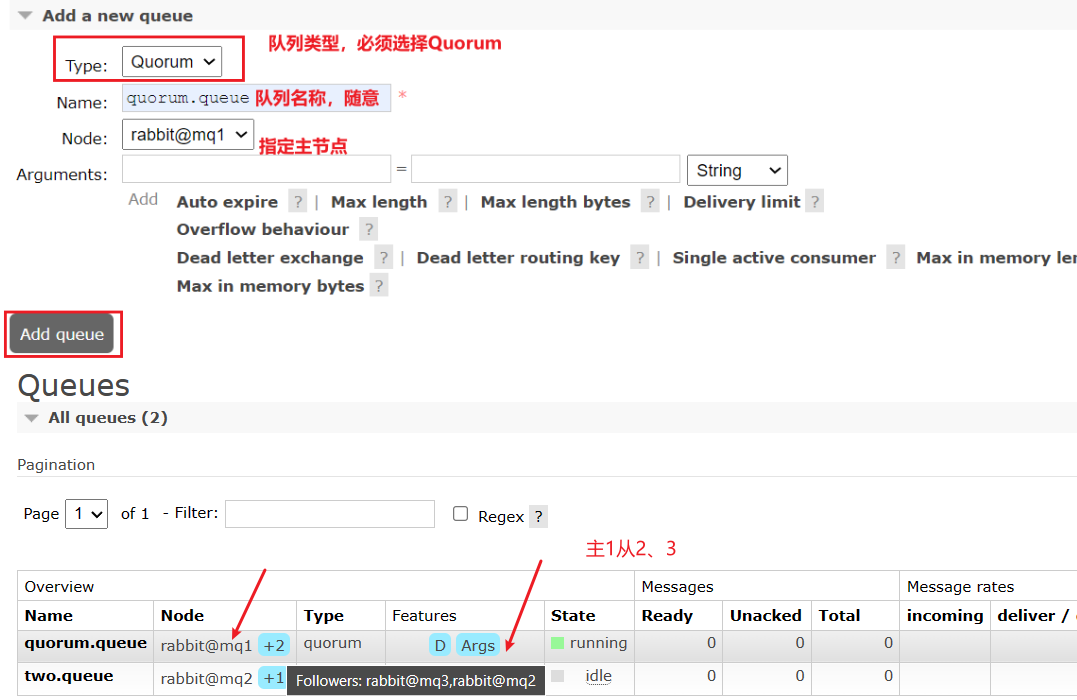Click Dead letter exchange argument link
This screenshot has height=700, width=1077.
pos(270,258)
